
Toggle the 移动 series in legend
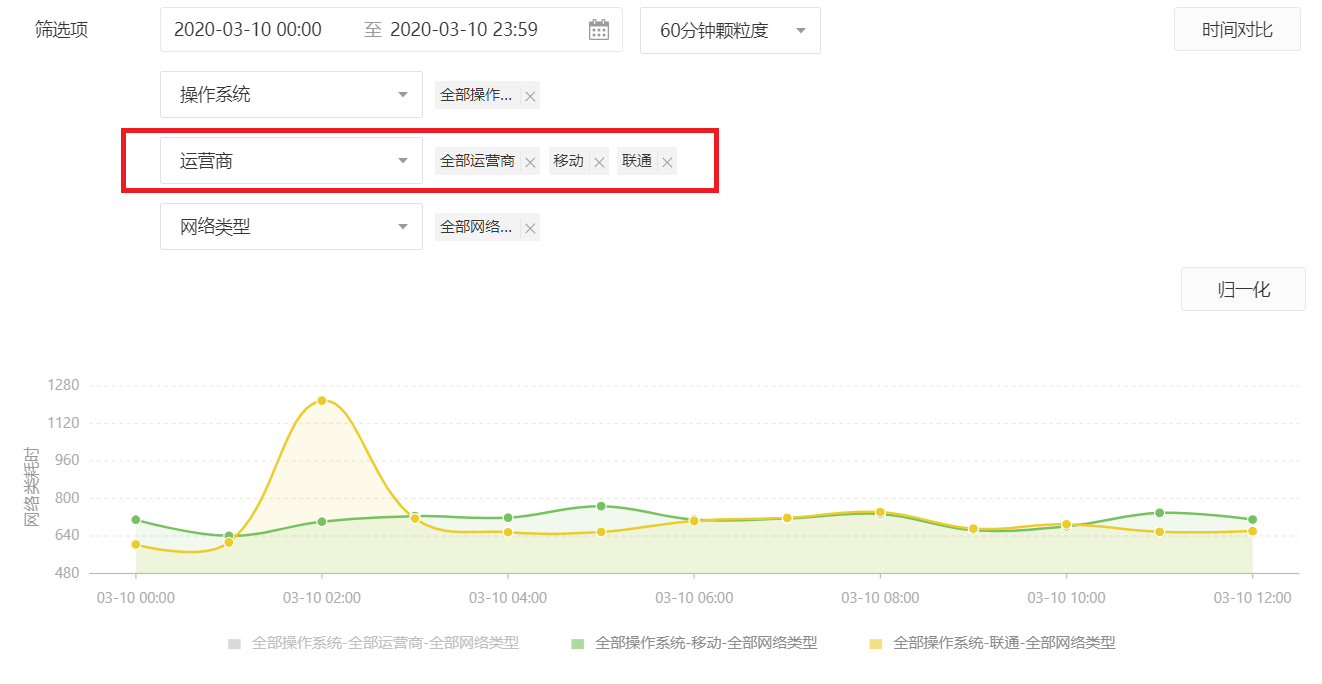(x=693, y=643)
